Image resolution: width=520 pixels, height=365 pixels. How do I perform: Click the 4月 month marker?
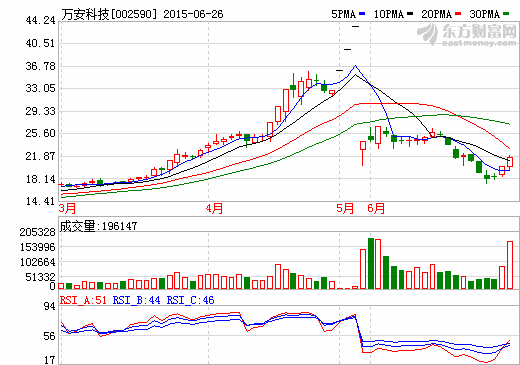214,208
